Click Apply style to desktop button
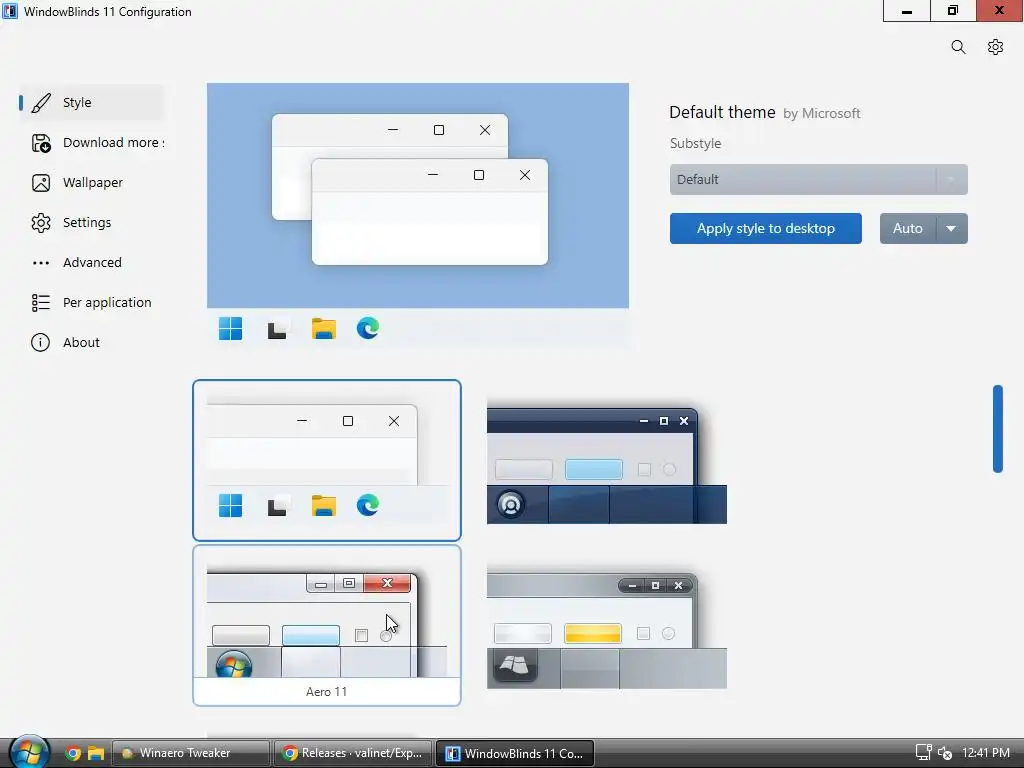 tap(765, 229)
